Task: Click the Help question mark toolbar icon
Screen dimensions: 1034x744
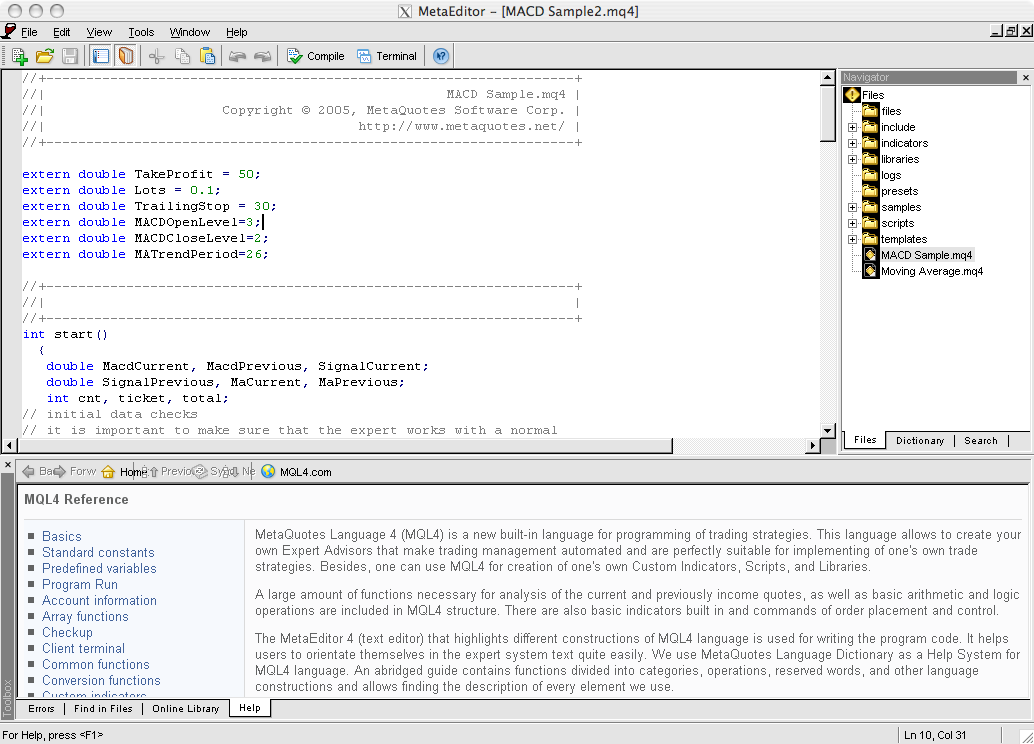Action: click(440, 56)
